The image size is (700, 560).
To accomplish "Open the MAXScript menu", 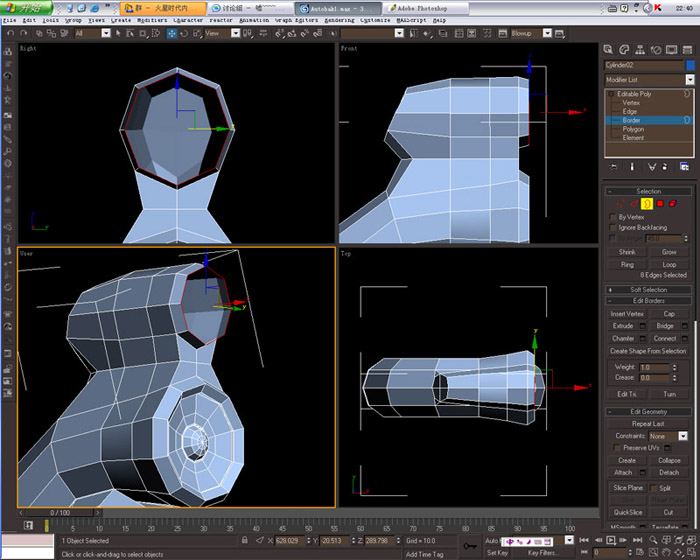I will tap(411, 20).
